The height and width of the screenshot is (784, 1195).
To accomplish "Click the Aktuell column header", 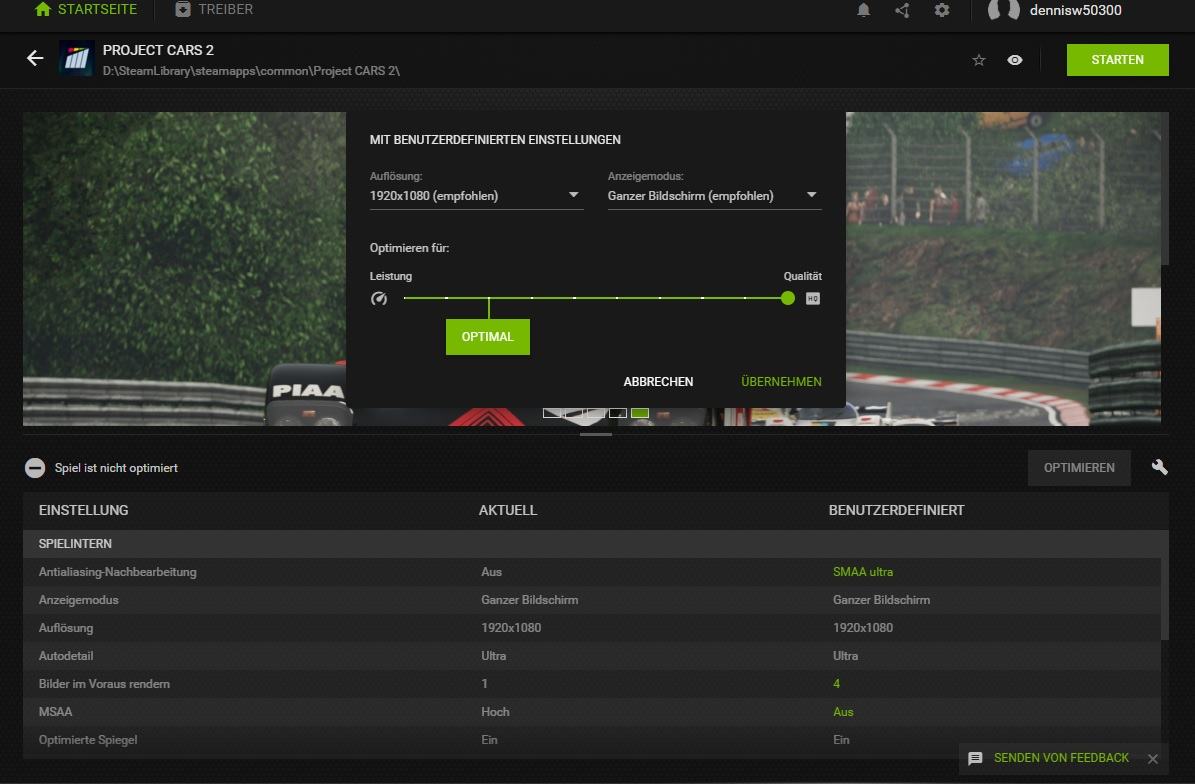I will point(508,510).
